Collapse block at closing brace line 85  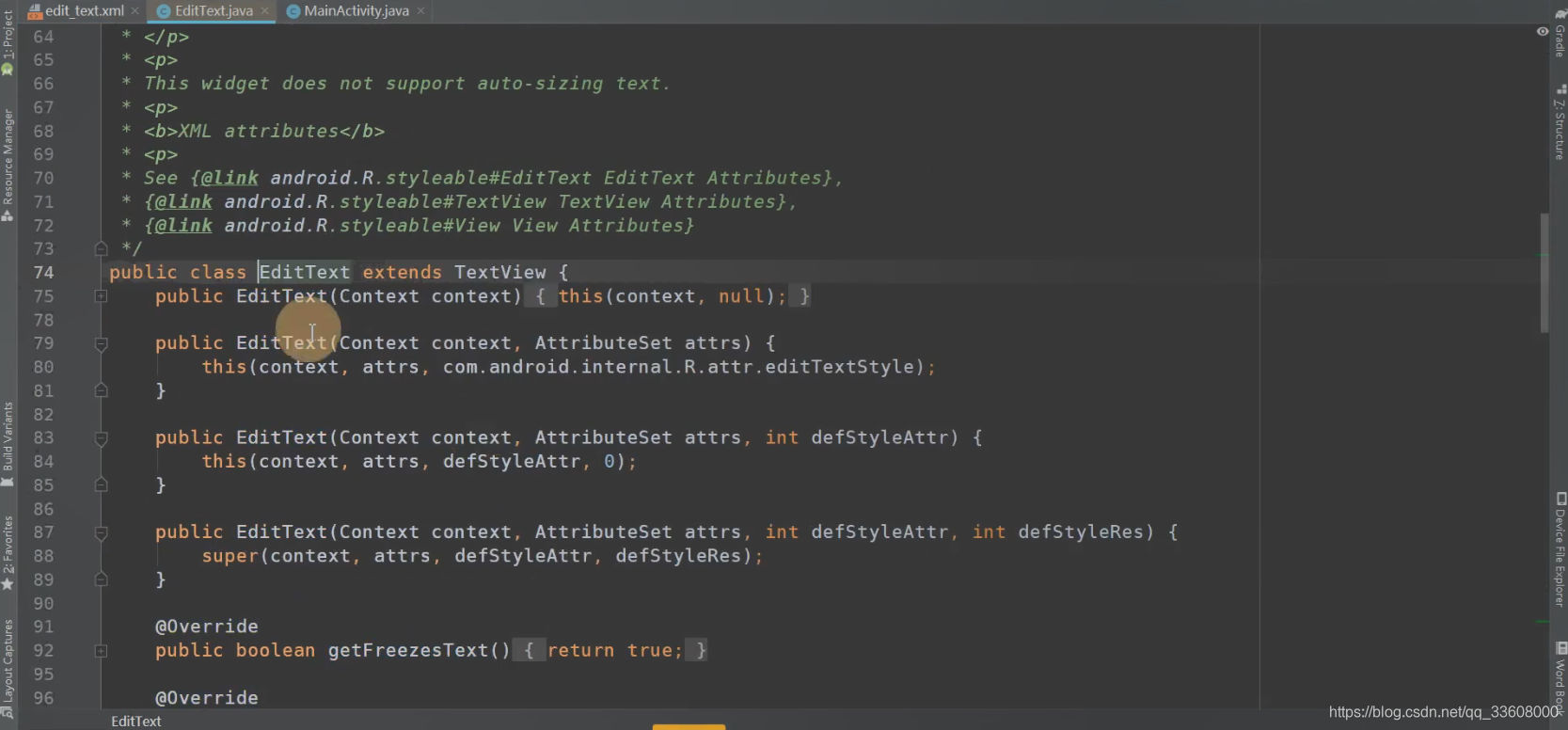pos(101,485)
